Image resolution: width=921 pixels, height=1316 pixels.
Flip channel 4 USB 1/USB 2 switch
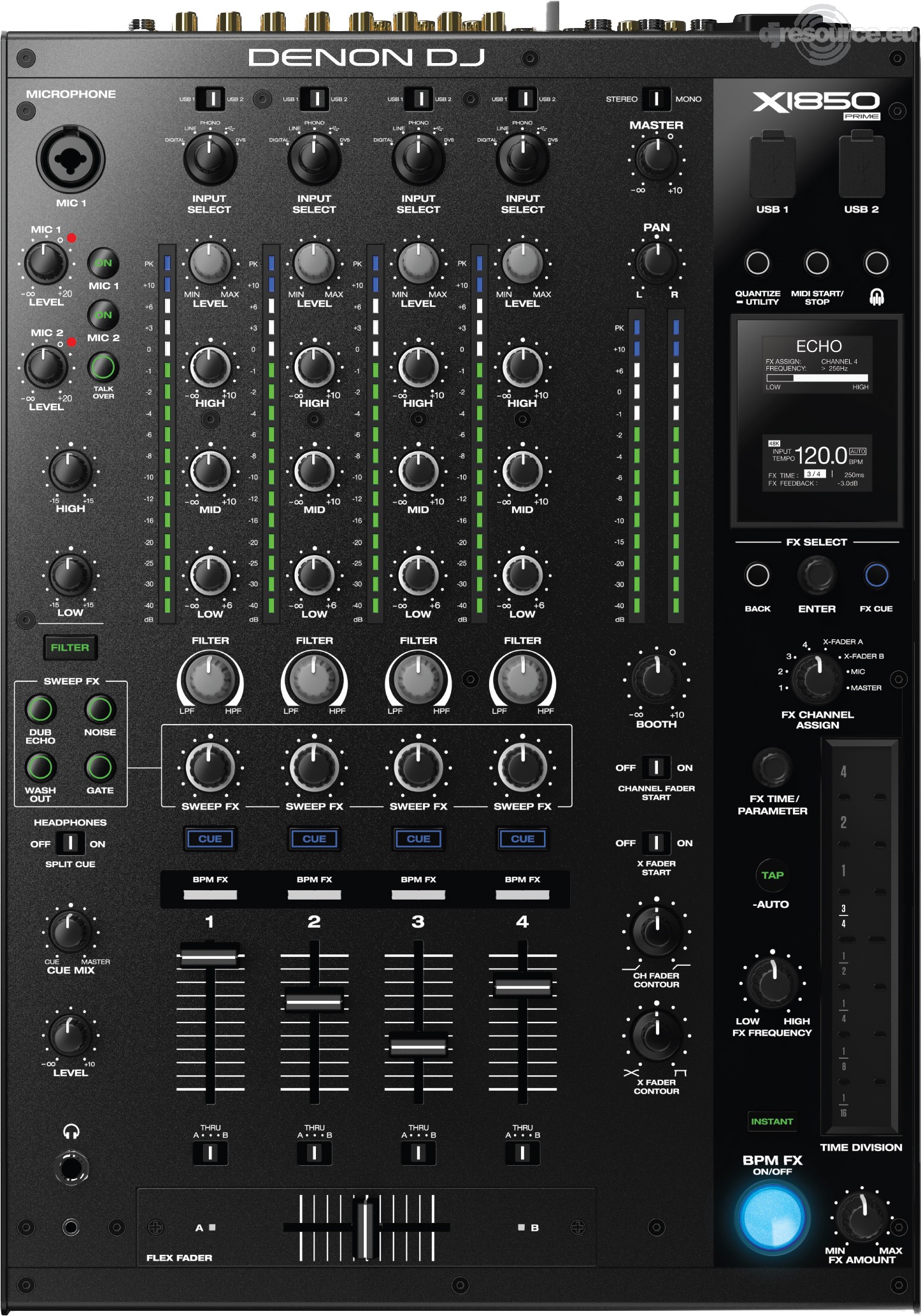pyautogui.click(x=524, y=99)
